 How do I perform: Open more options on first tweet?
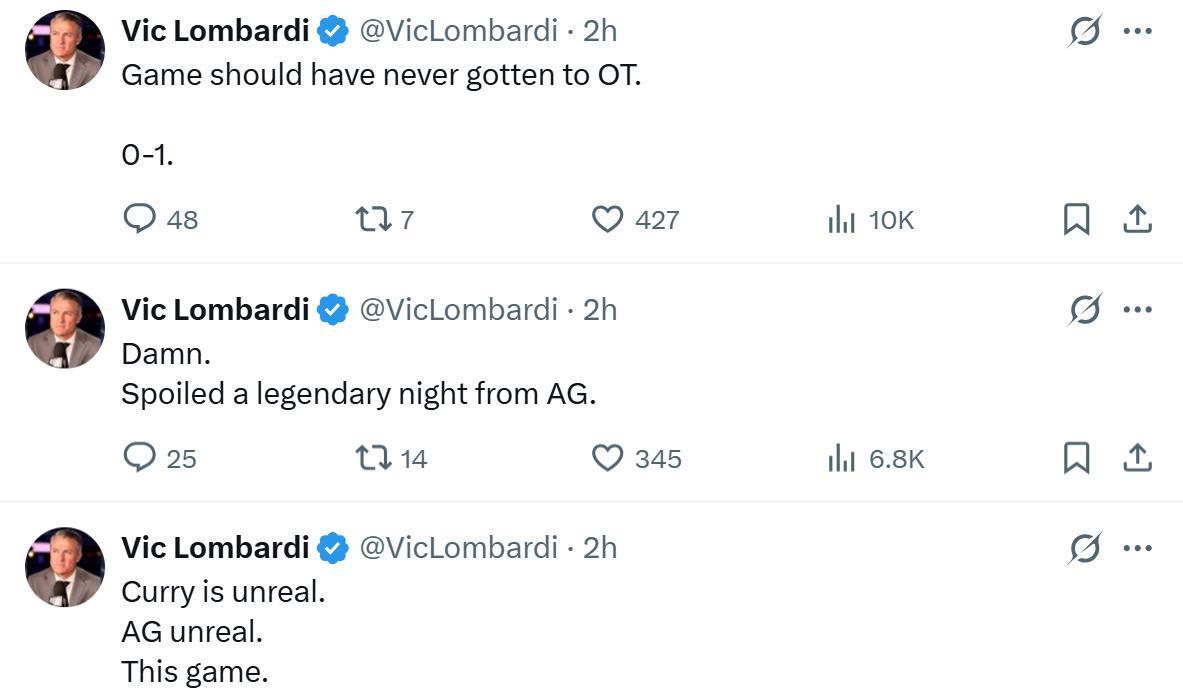click(1138, 31)
